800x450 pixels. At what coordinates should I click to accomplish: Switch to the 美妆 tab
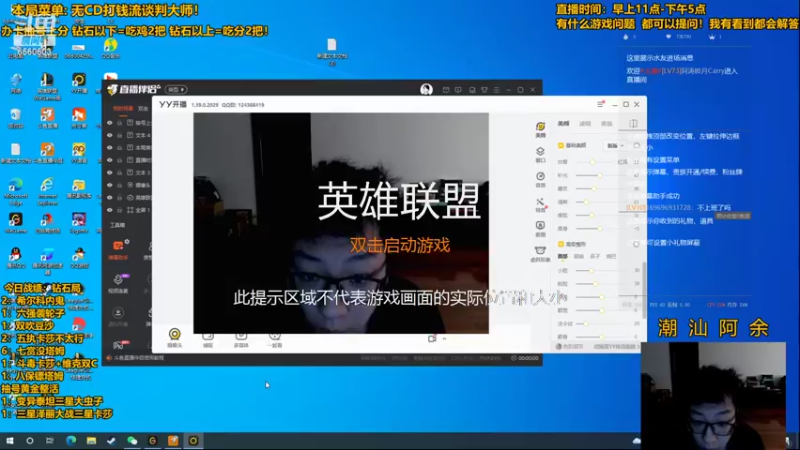(x=606, y=123)
